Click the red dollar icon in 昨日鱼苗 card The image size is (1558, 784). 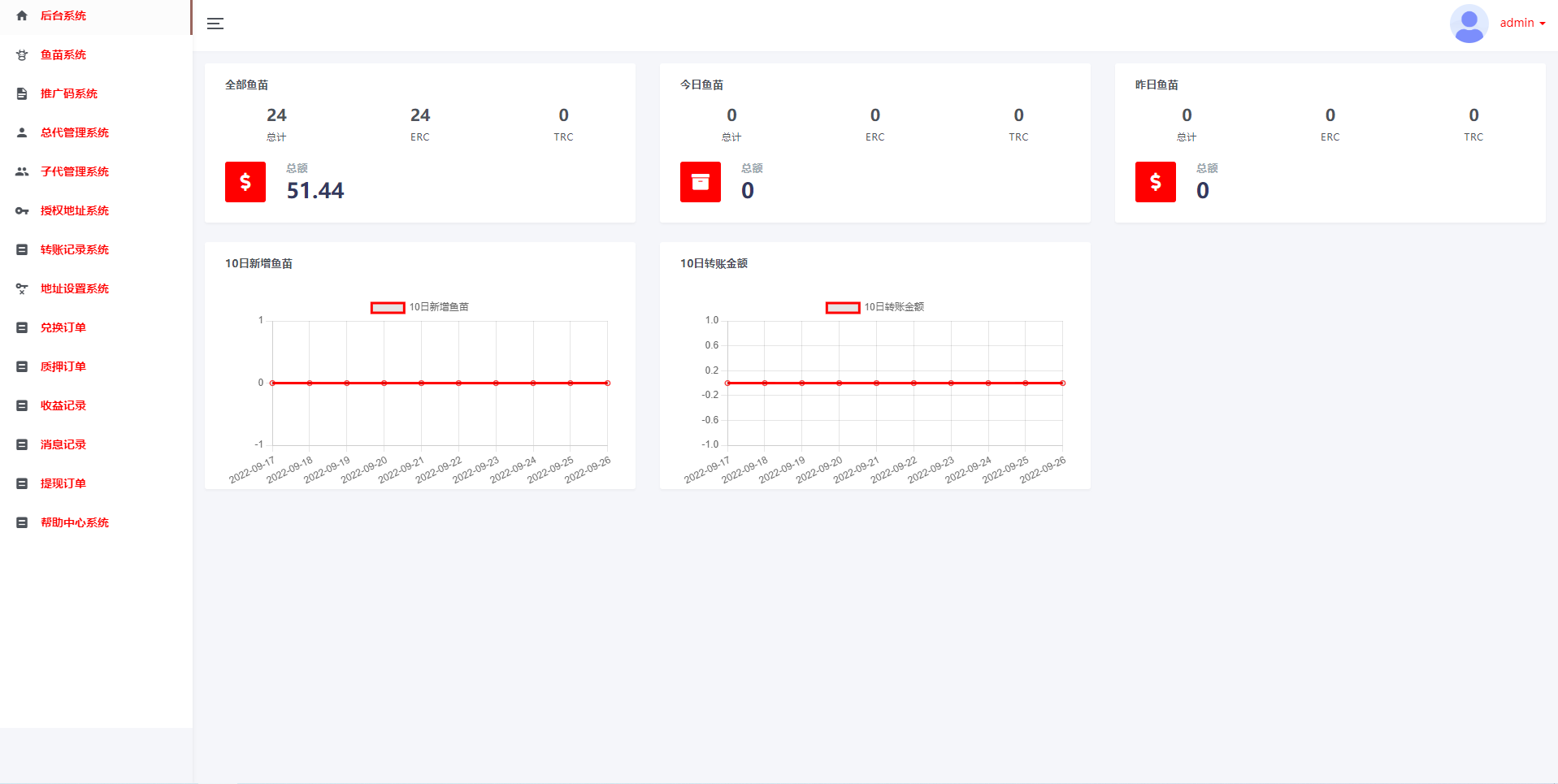[x=1156, y=182]
